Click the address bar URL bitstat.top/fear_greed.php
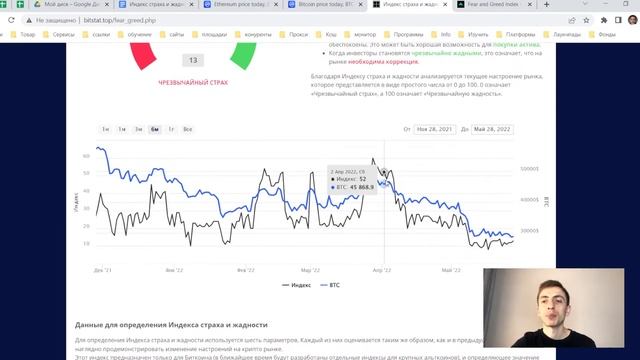This screenshot has height=360, width=640. (x=120, y=20)
